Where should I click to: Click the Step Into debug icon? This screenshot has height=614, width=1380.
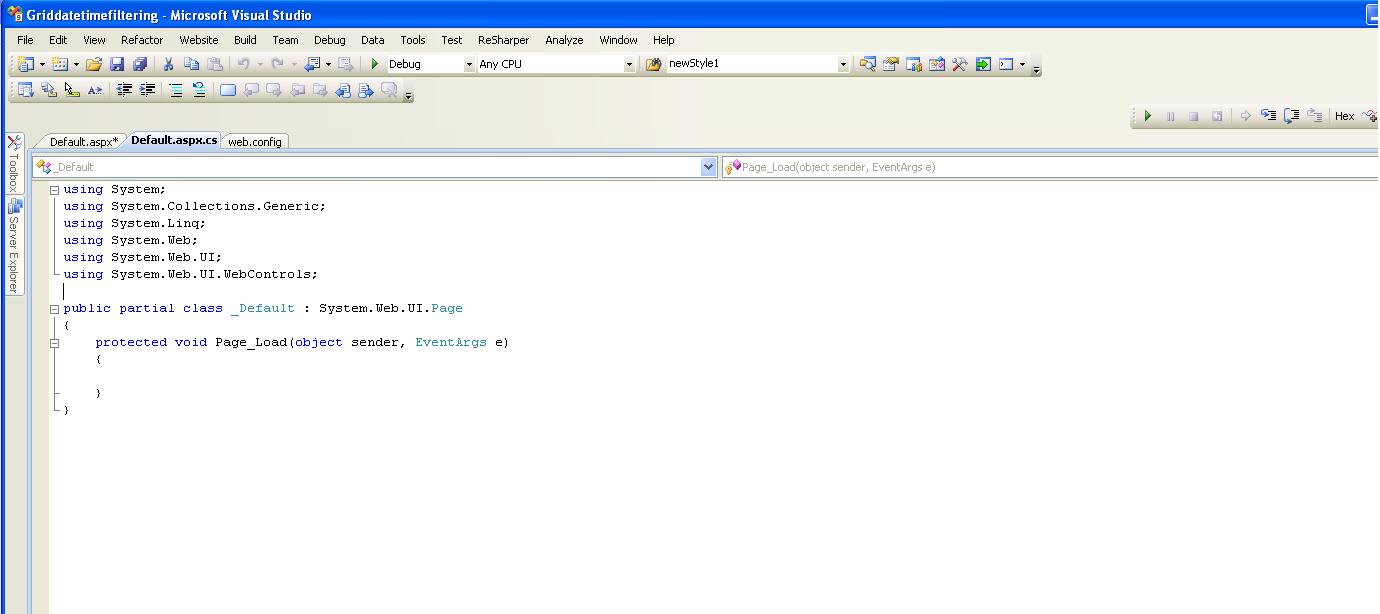1269,116
